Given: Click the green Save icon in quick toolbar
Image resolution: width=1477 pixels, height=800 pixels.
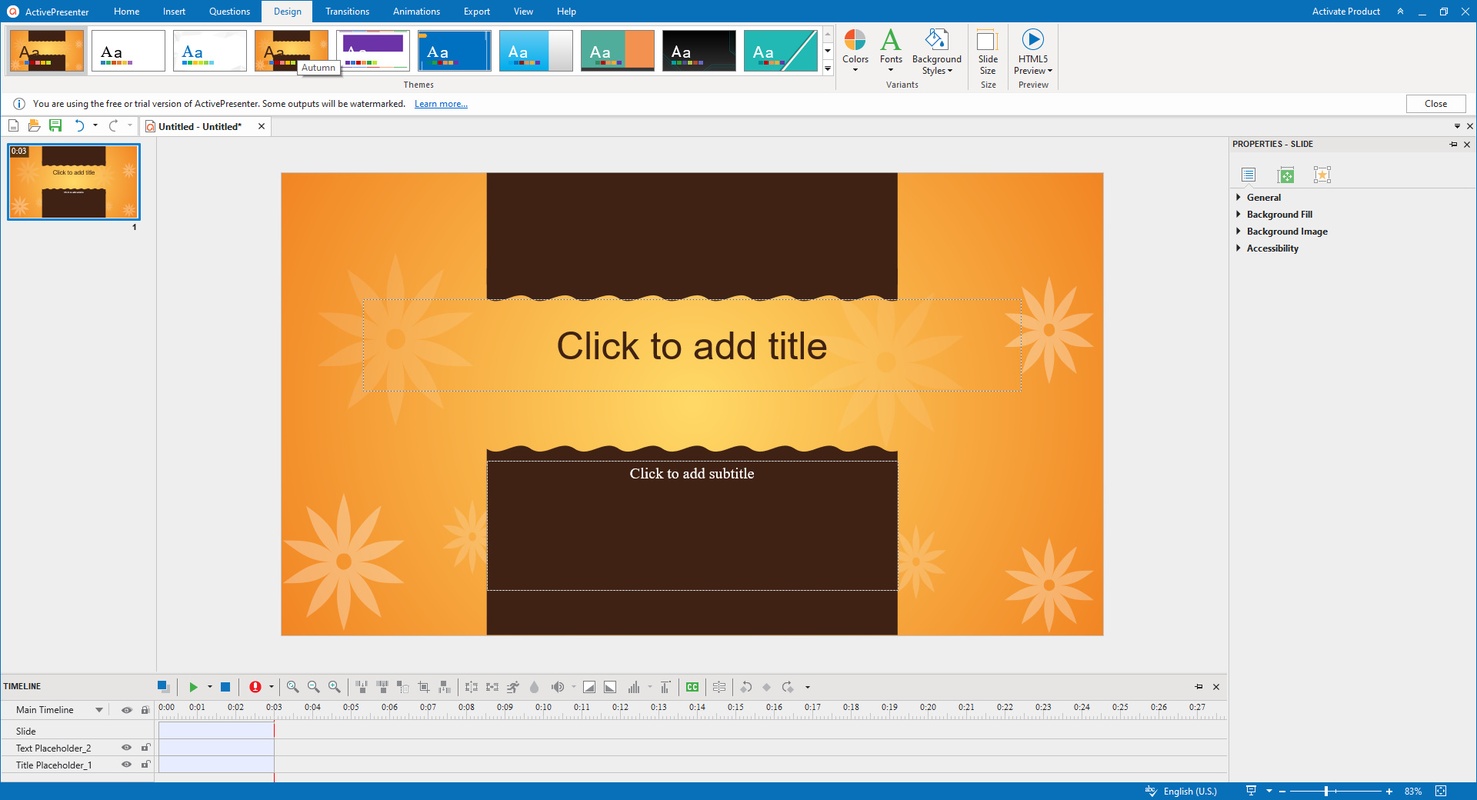Looking at the screenshot, I should coord(55,126).
